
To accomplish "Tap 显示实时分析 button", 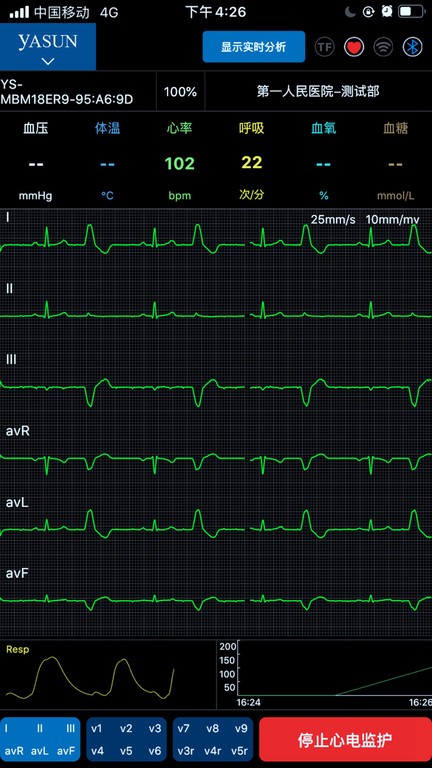I will coord(254,47).
